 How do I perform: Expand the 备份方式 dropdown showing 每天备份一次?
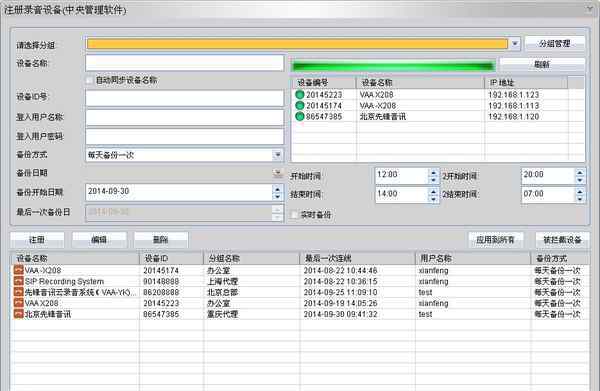[x=278, y=155]
